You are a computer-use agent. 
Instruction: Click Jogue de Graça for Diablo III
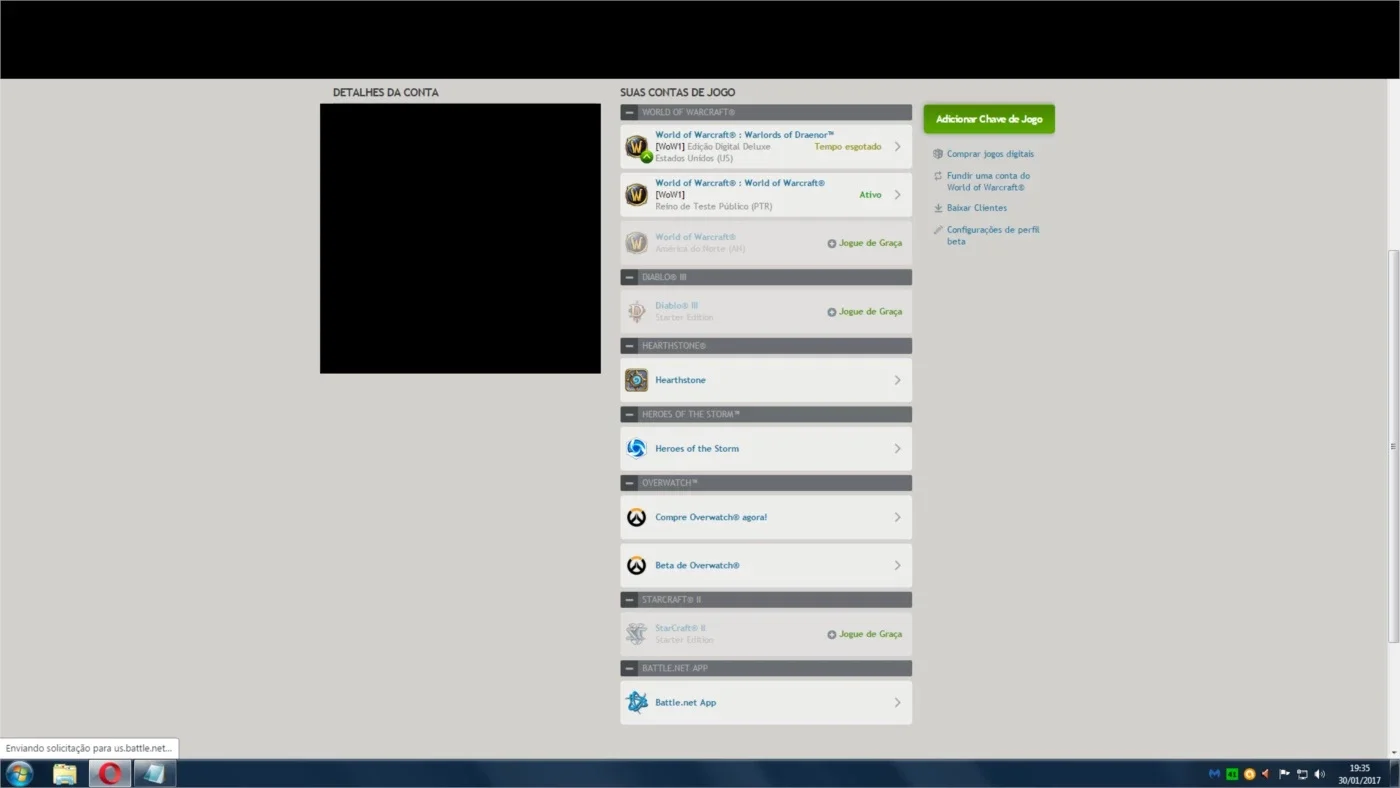pos(865,312)
